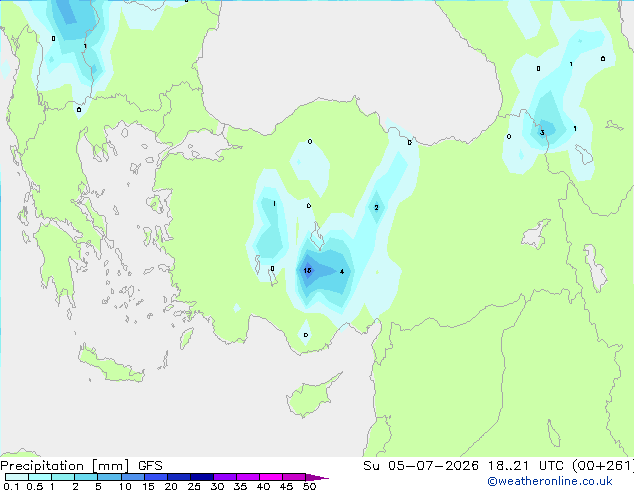The image size is (634, 490).
Task: Select the legend swatch between 20 and 25
Action: (178, 477)
